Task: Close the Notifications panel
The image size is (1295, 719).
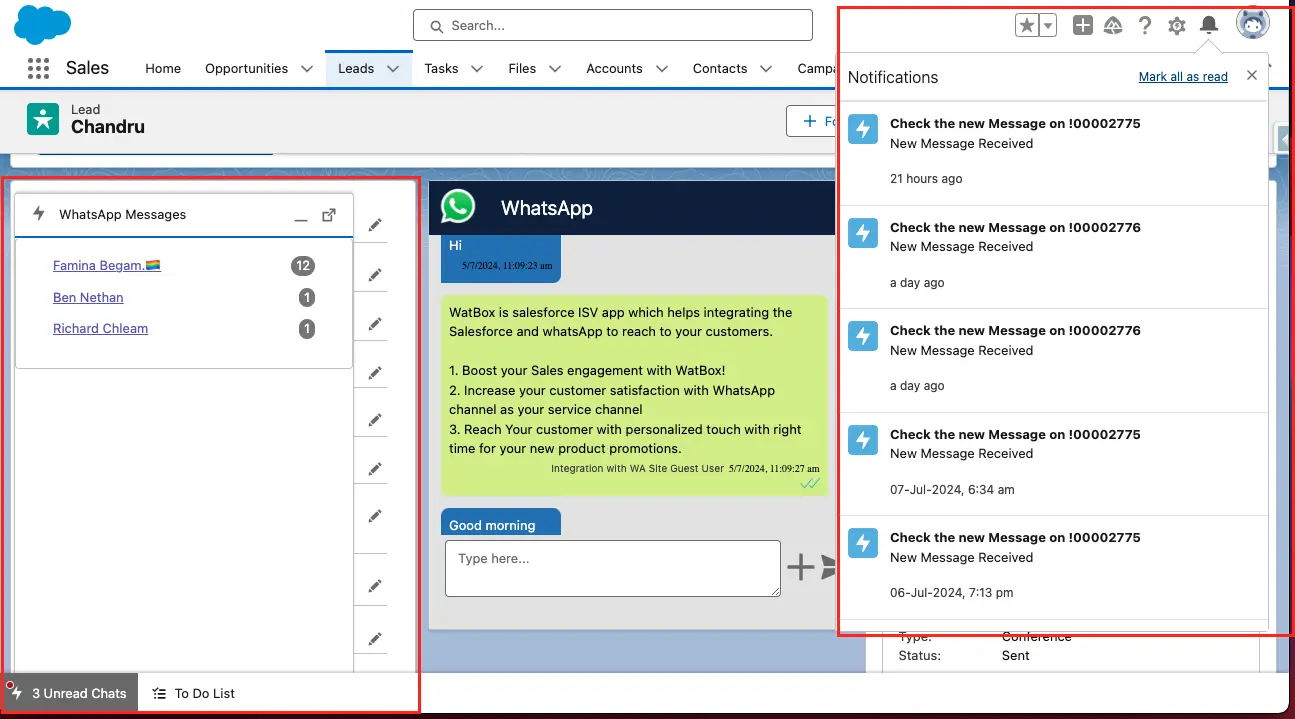Action: point(1252,75)
